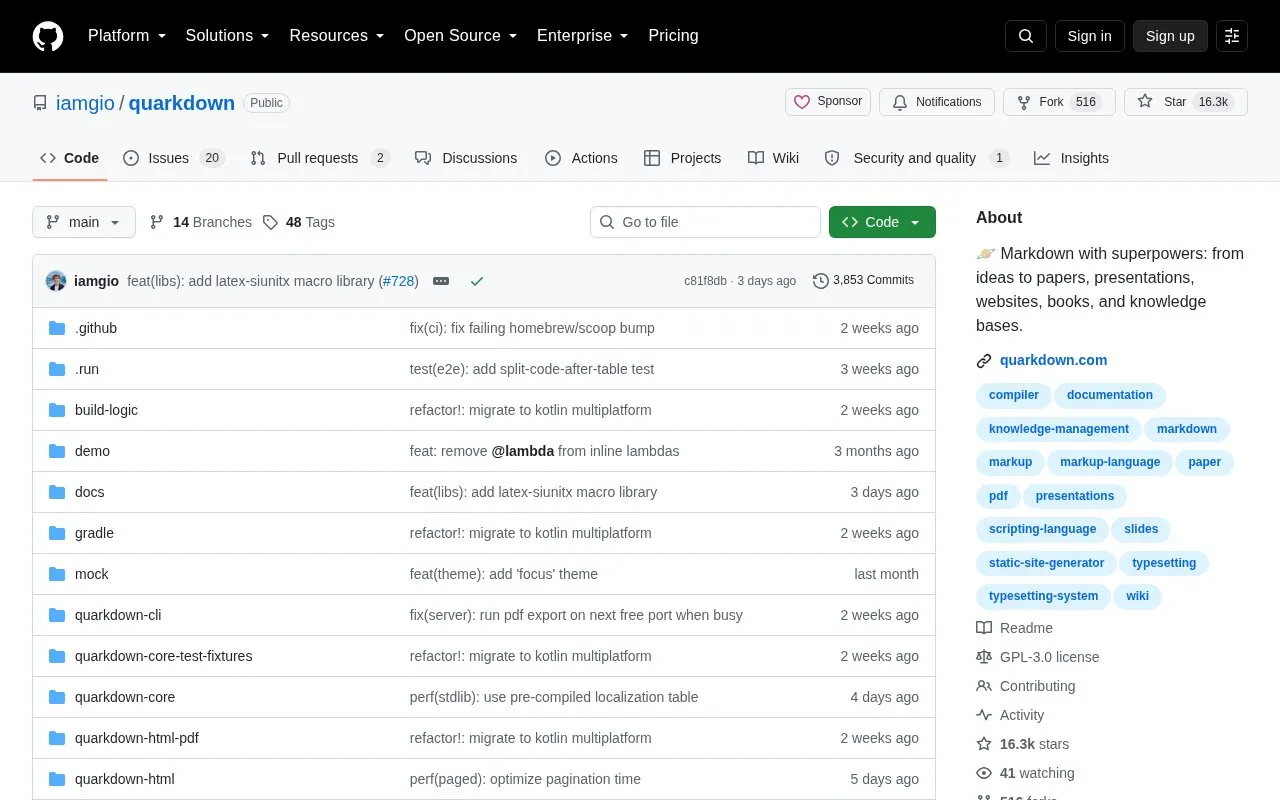
Task: Open the Insights tab
Action: pos(1071,158)
